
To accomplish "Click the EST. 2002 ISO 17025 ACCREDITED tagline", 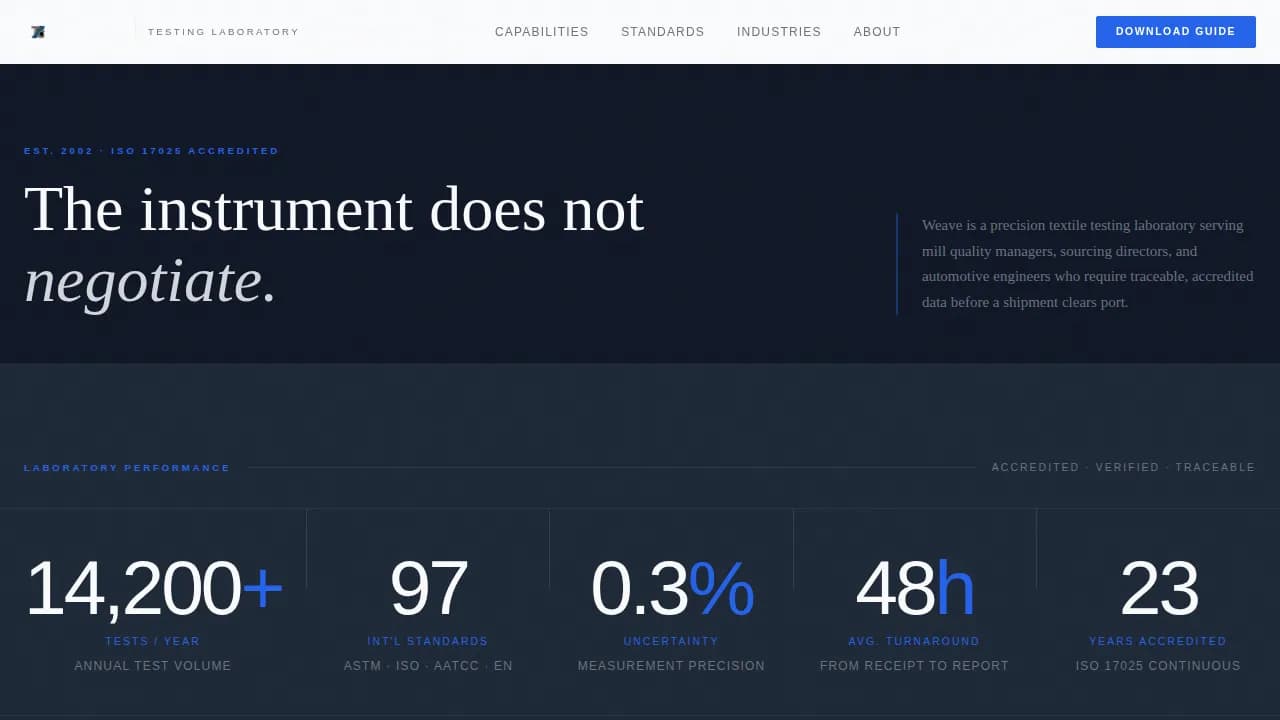I will 151,150.
